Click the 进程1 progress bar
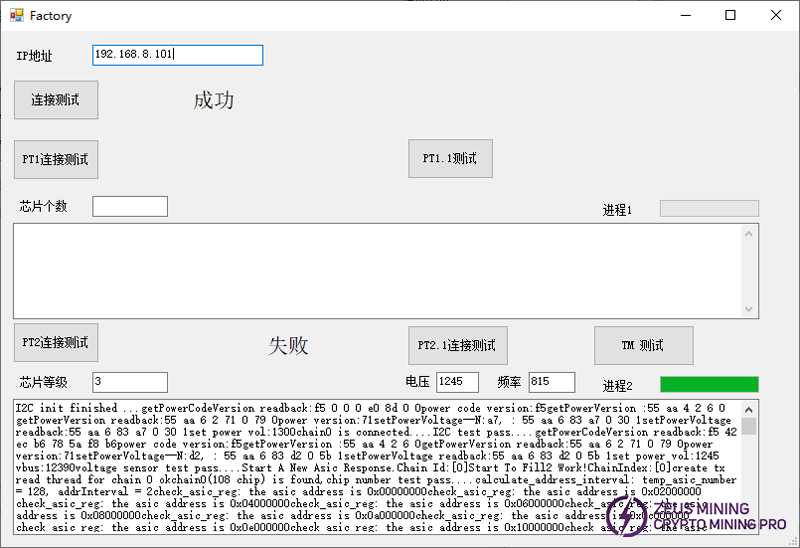The image size is (800, 548). tap(709, 208)
